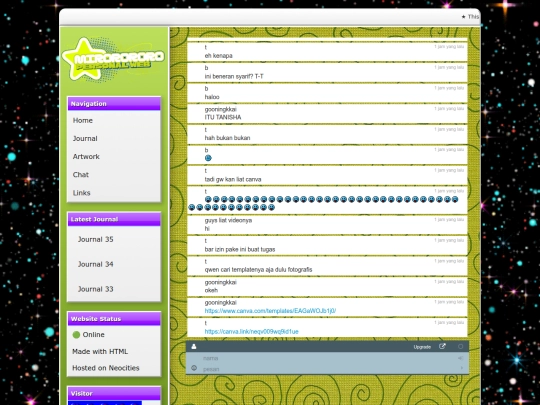
Task: Open the emoji picker beside pesan field
Action: tap(194, 368)
